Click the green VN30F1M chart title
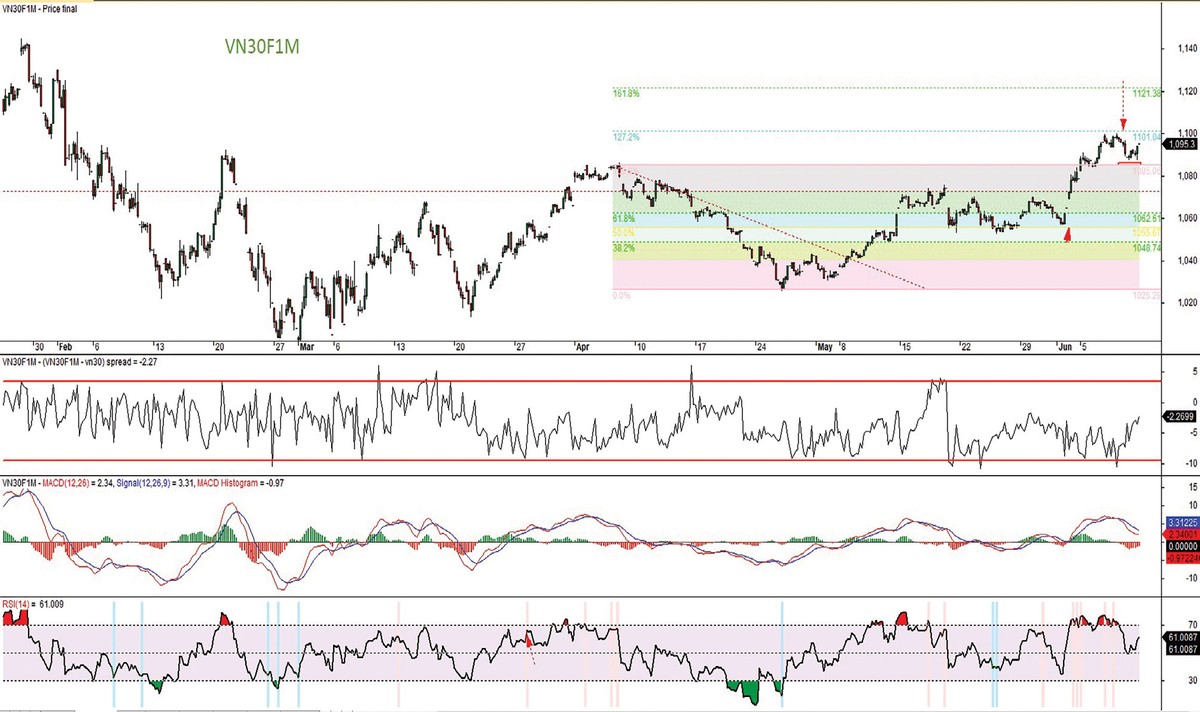The image size is (1200, 712). pos(264,46)
